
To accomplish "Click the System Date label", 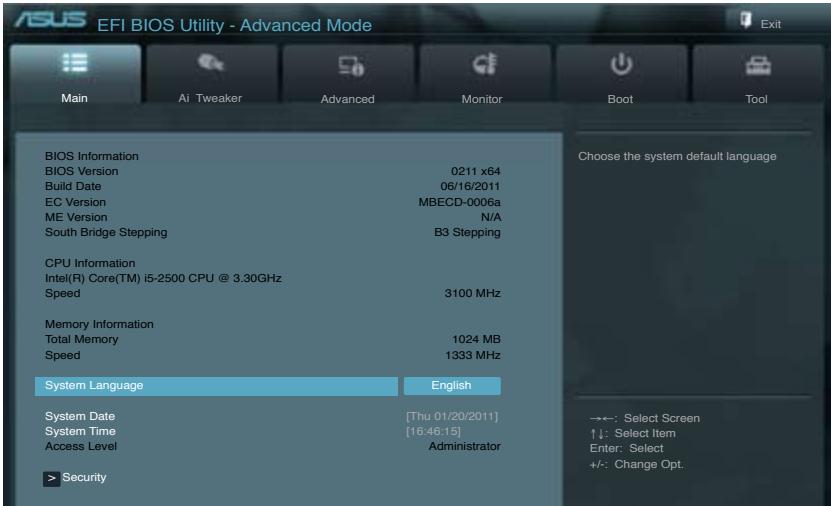I will click(x=80, y=416).
